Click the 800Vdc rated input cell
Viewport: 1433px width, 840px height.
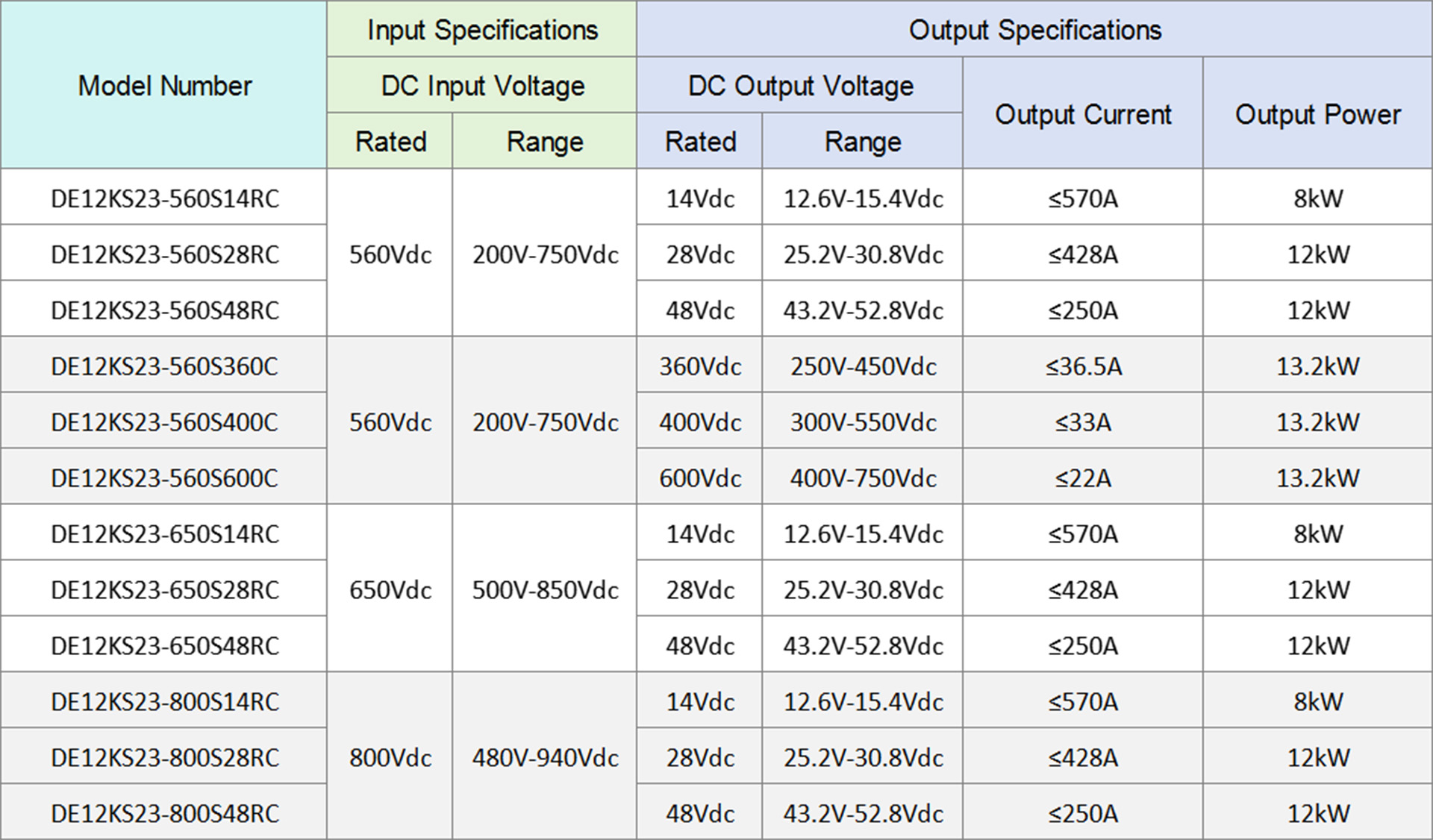click(x=390, y=758)
